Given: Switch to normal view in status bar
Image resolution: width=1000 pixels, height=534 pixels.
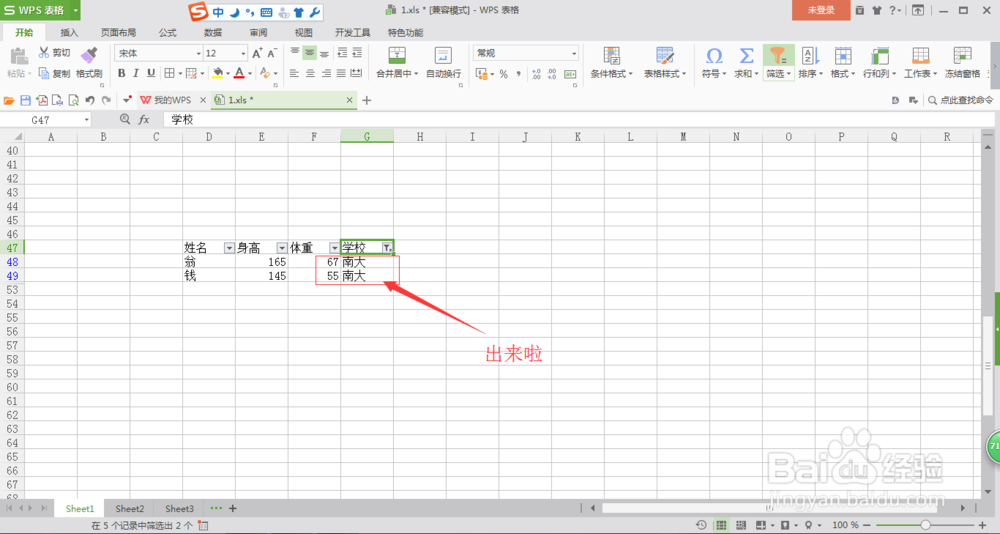Looking at the screenshot, I should pyautogui.click(x=721, y=525).
